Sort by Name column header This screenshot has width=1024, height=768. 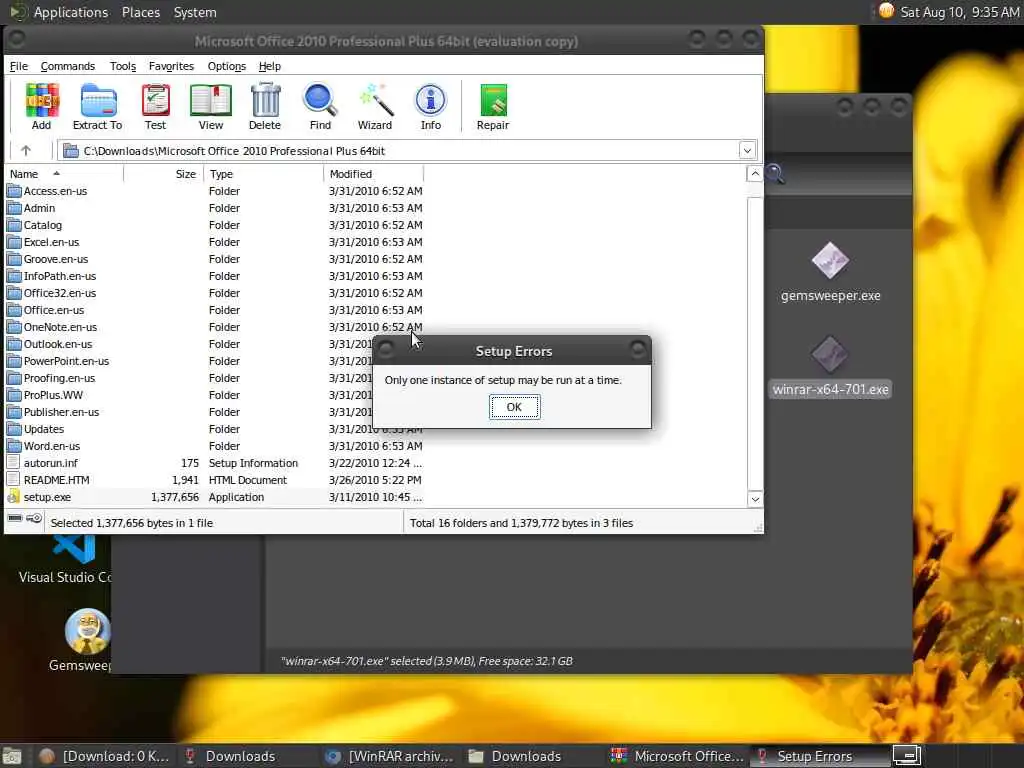point(64,174)
